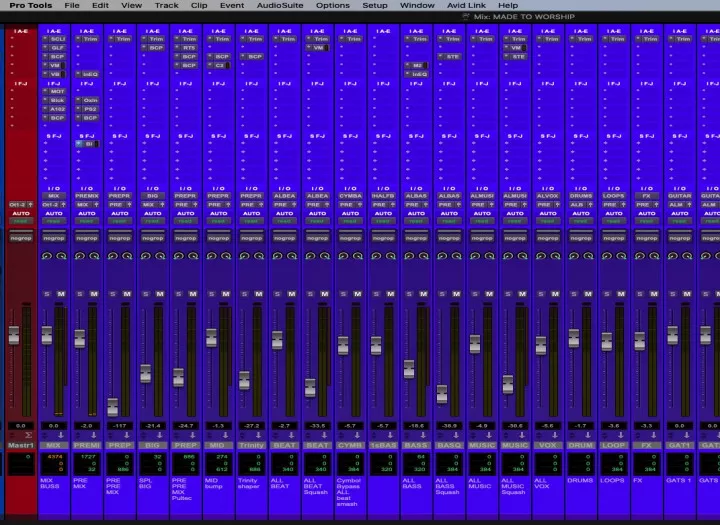
Task: Open the nogrop group selector on MIX track
Action: tap(54, 238)
